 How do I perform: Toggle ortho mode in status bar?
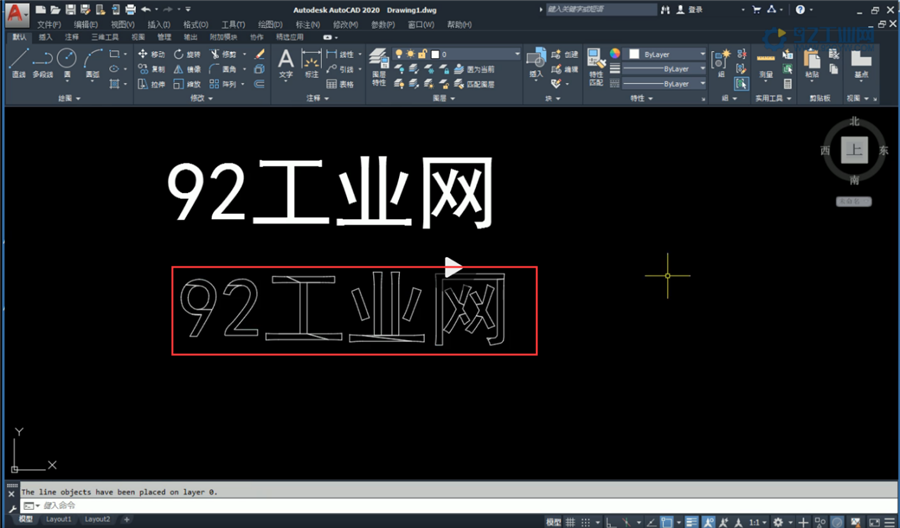click(x=611, y=522)
